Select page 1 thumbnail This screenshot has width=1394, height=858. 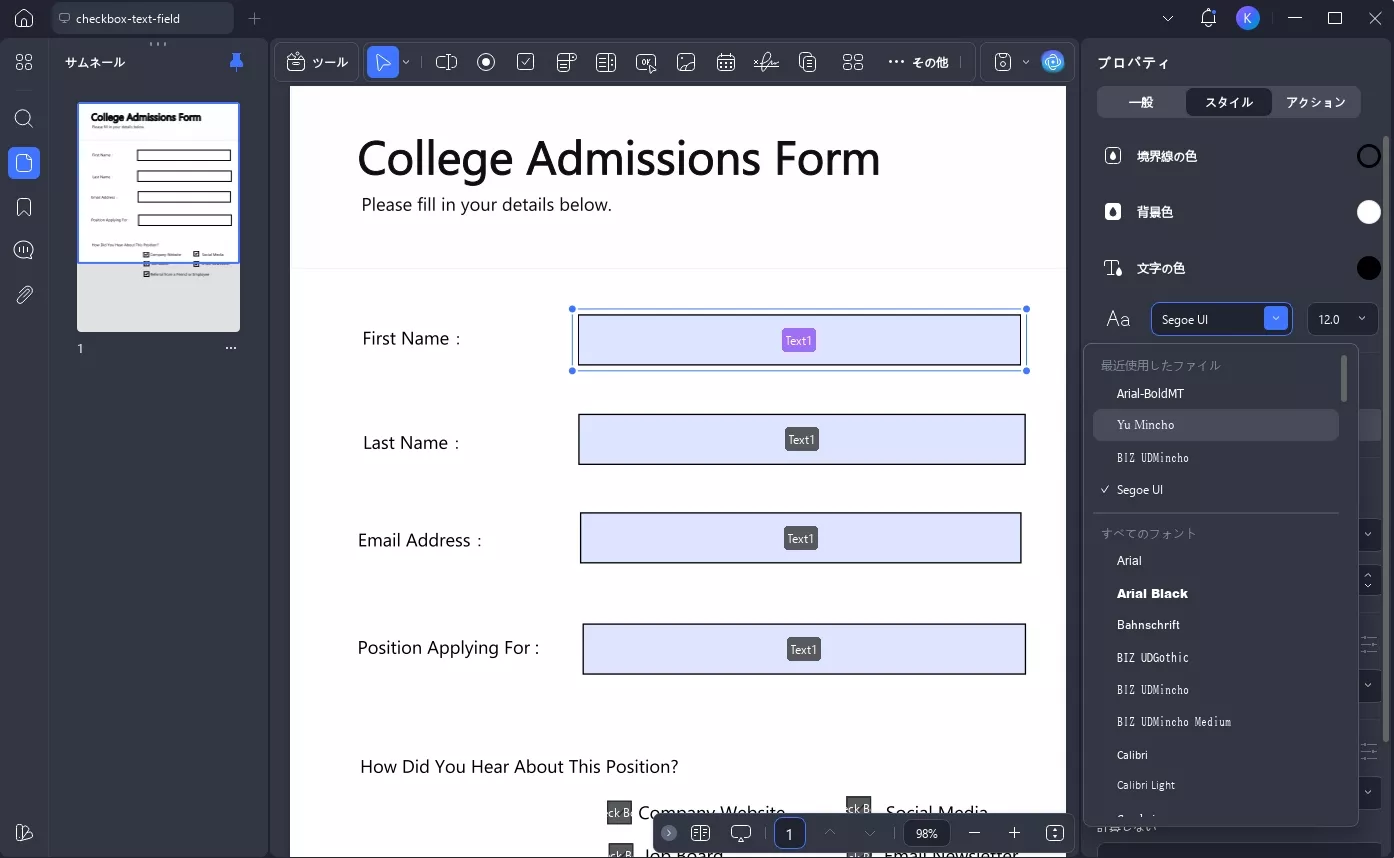tap(158, 217)
